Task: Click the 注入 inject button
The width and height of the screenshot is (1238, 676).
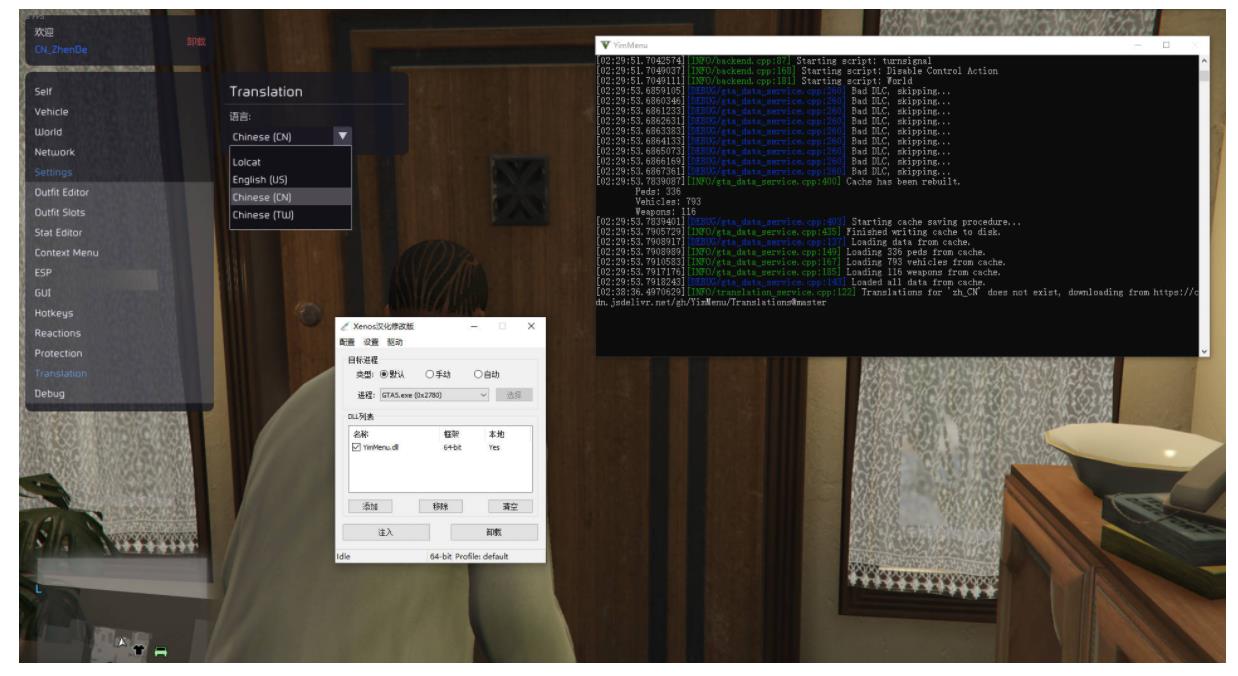Action: pyautogui.click(x=386, y=532)
